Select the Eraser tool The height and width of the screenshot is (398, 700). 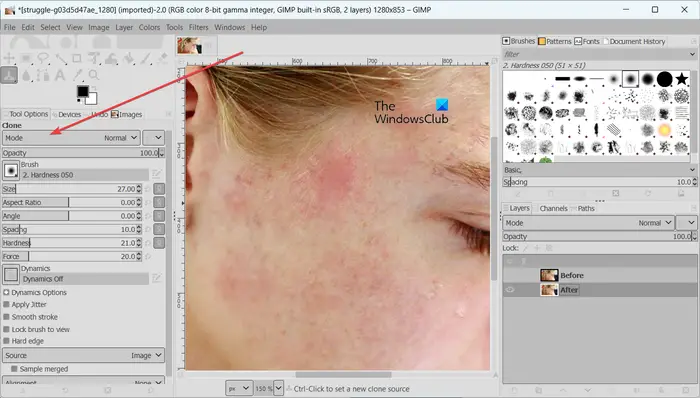point(162,58)
